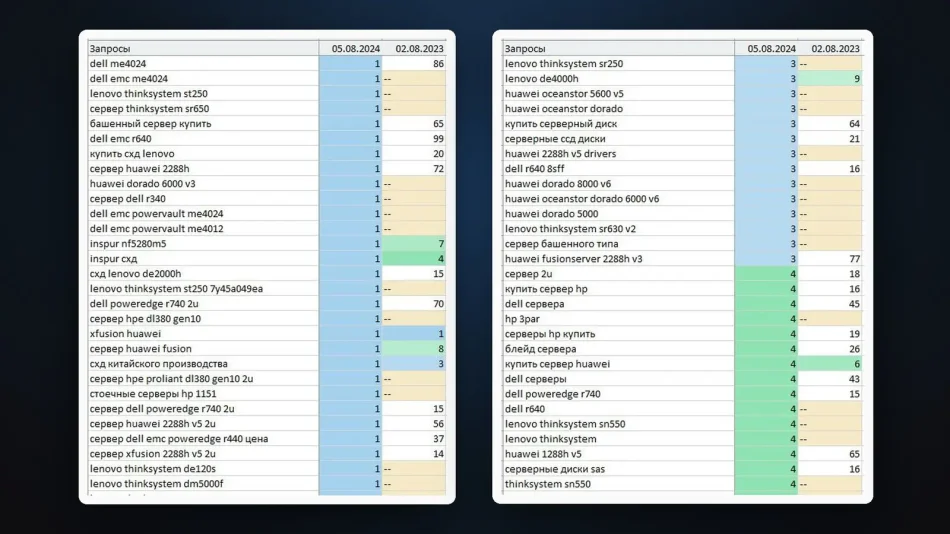Click value 14 in 'сервер xfusion 2288h v5 2u' row
The height and width of the screenshot is (534, 950).
point(414,454)
